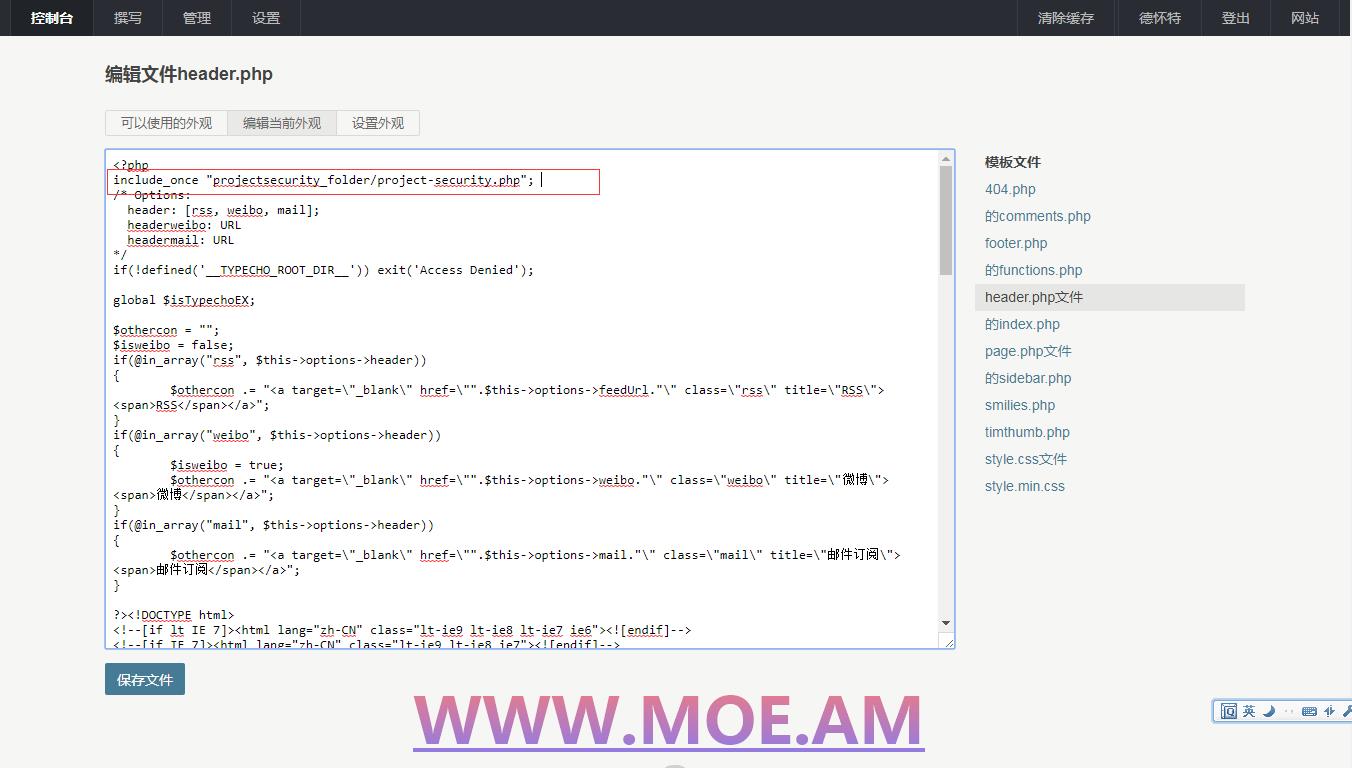Open the 撰写 menu

click(x=128, y=18)
